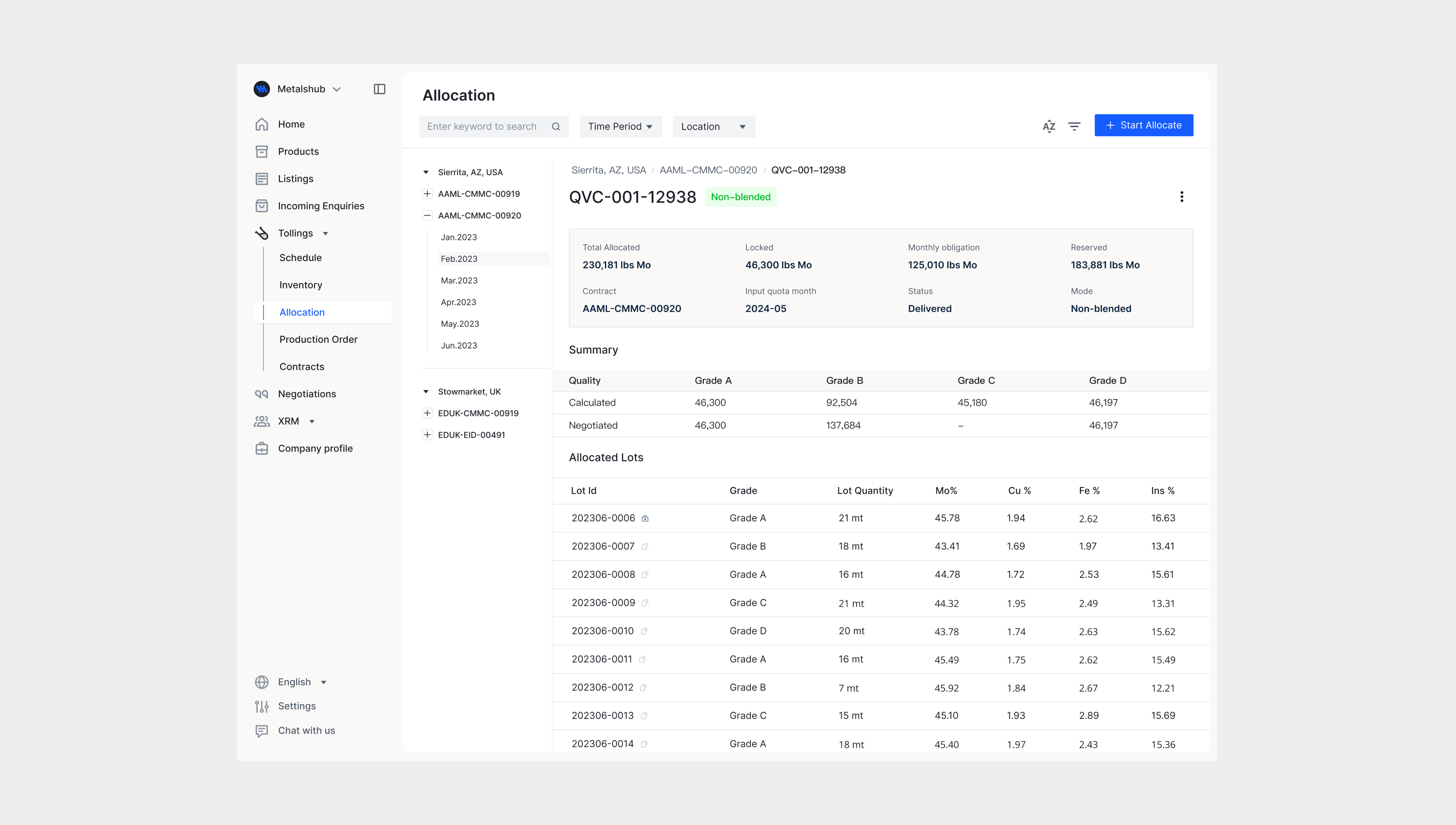Click the search magnifier icon
Screen dimensions: 1456x825
coord(556,127)
